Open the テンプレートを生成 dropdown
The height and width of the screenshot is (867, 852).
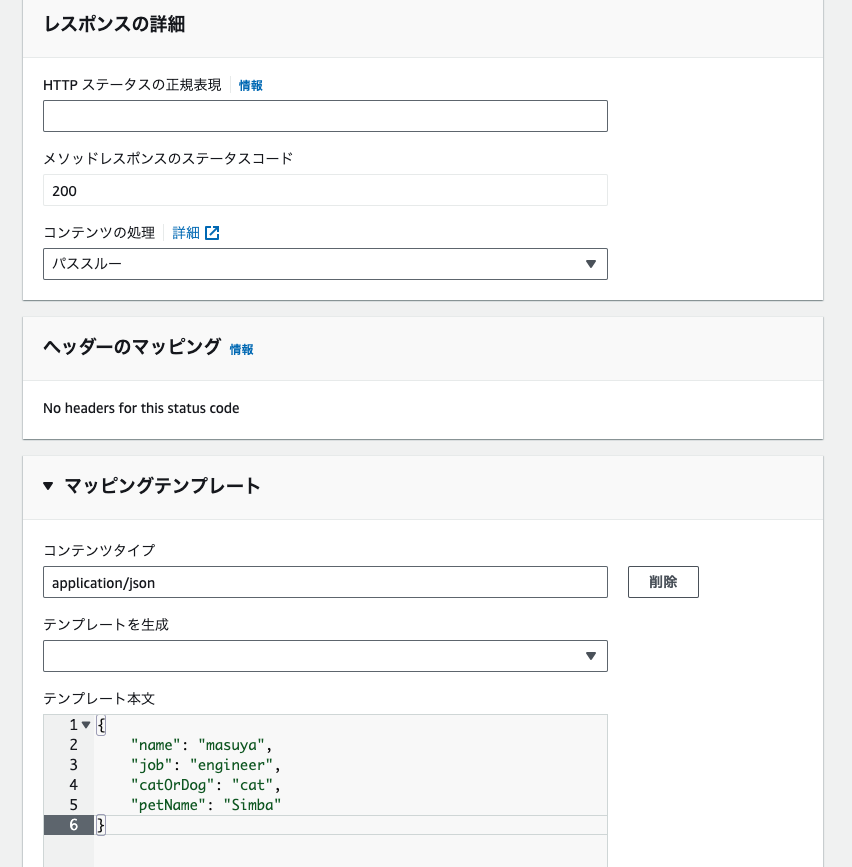[325, 656]
